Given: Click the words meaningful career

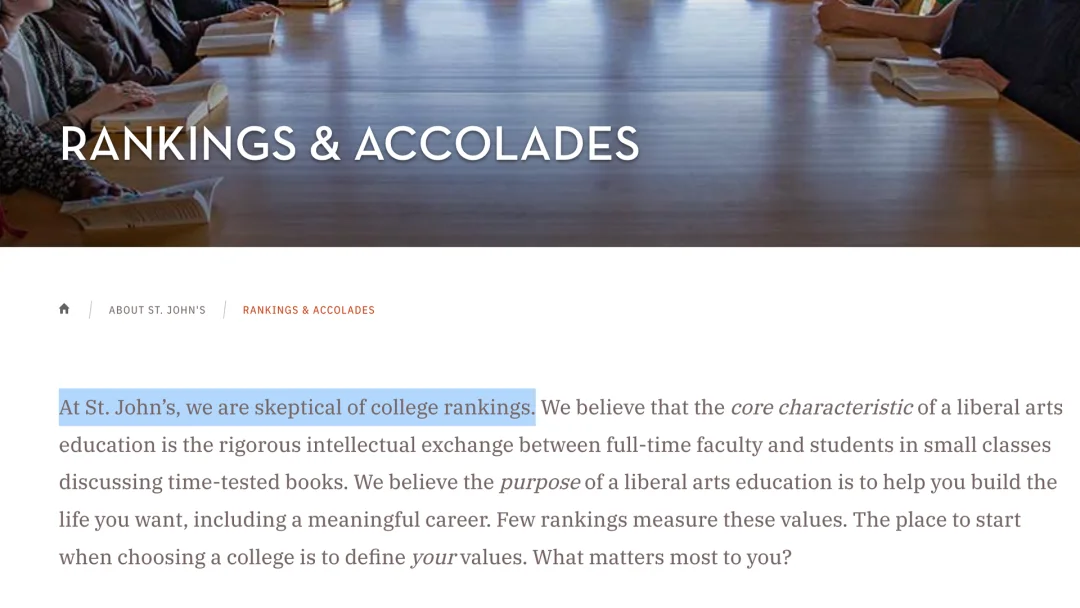Looking at the screenshot, I should (399, 520).
